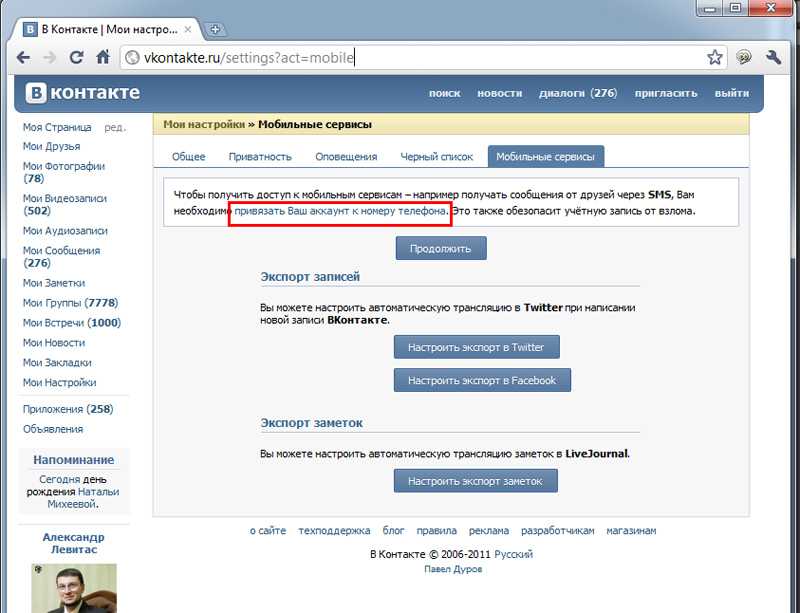
Task: Click the globe icon in address bar
Action: pos(132,58)
